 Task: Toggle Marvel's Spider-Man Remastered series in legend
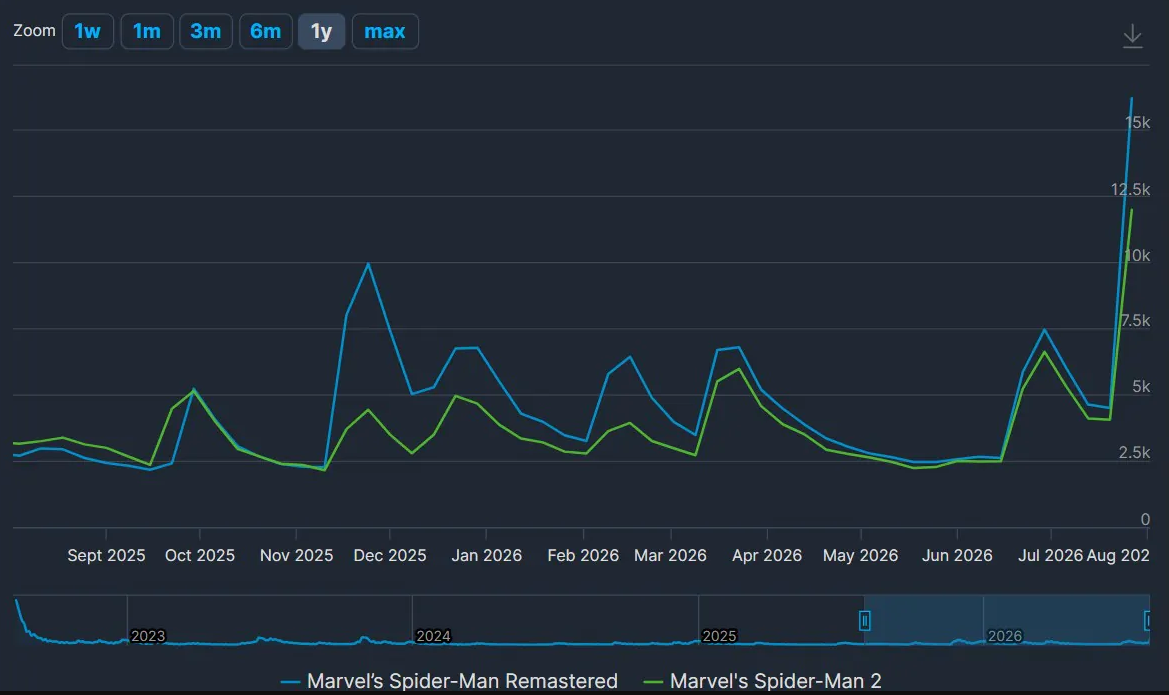(450, 681)
